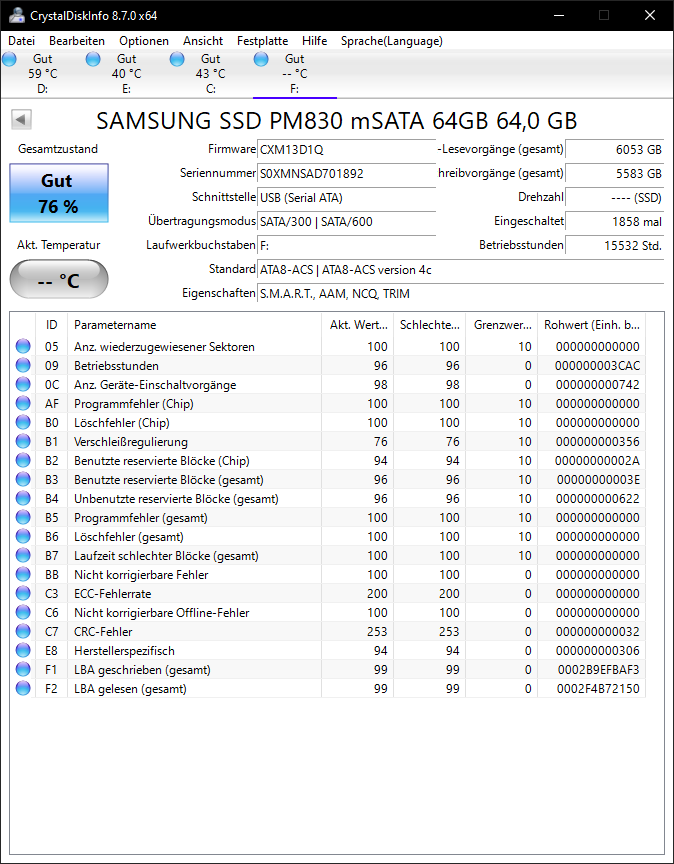Click status icon of row F2 LBA gelesen
The image size is (674, 864).
(x=23, y=689)
